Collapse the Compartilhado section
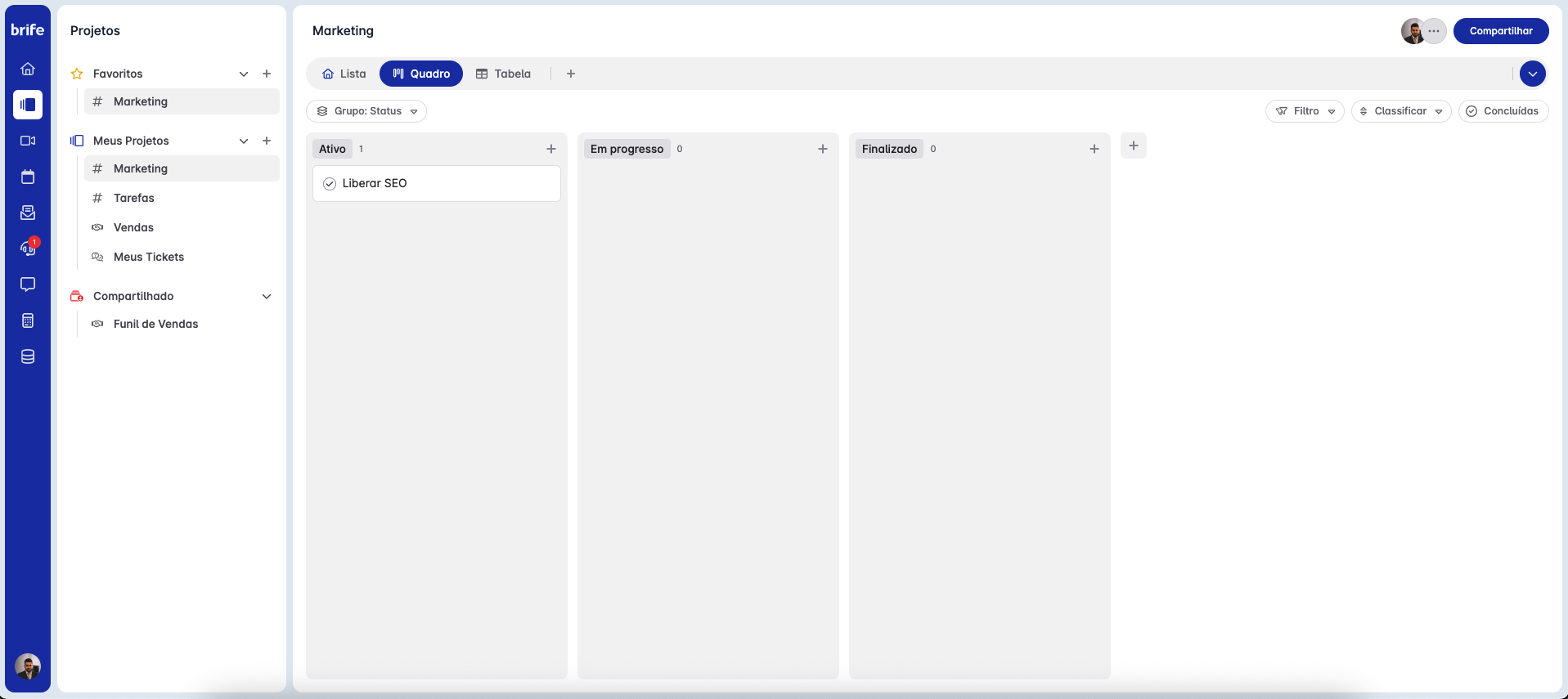 pos(267,296)
